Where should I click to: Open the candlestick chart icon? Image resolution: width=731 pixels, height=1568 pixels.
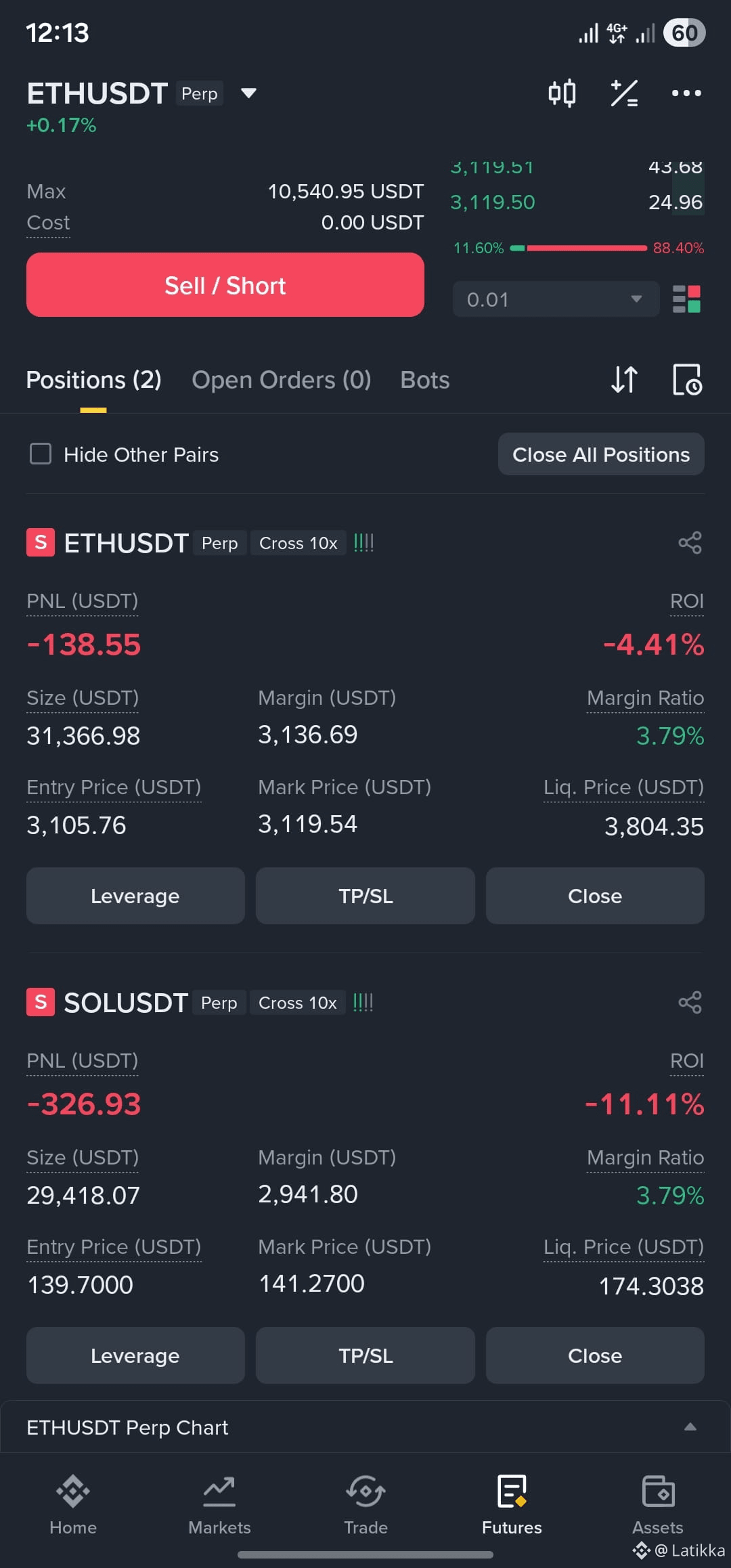point(562,93)
